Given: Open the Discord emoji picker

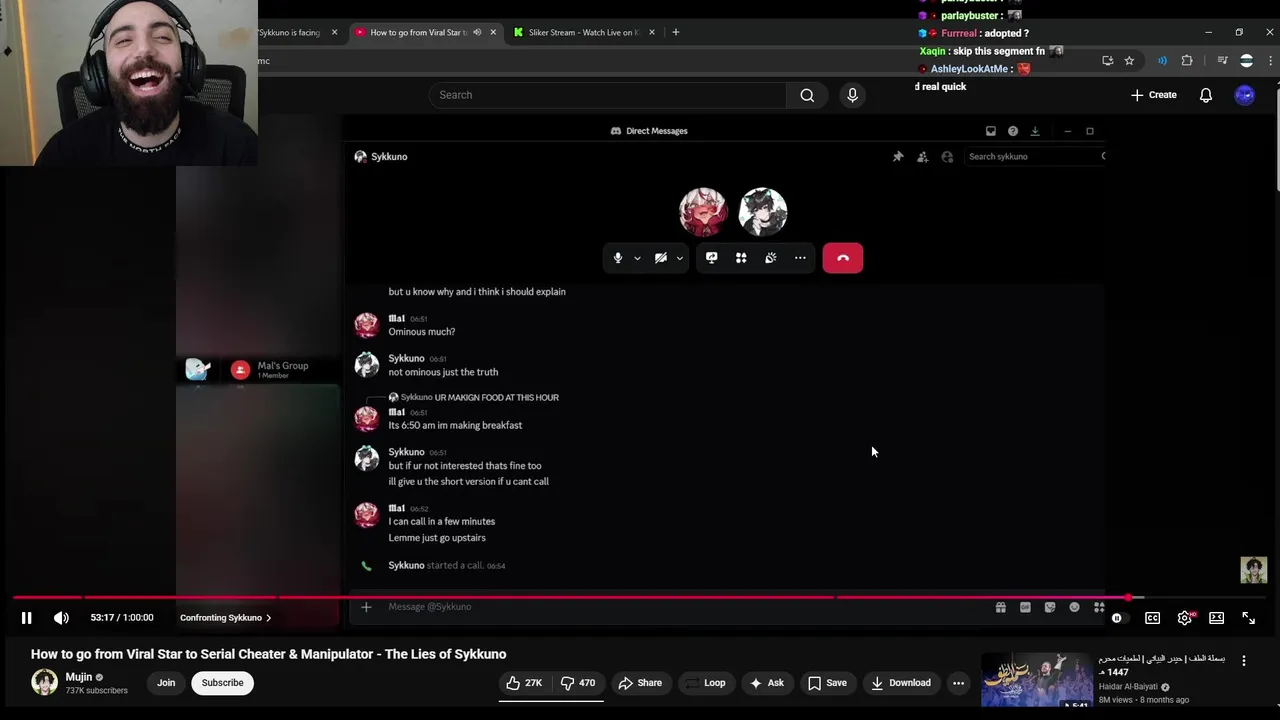Looking at the screenshot, I should 1075,607.
